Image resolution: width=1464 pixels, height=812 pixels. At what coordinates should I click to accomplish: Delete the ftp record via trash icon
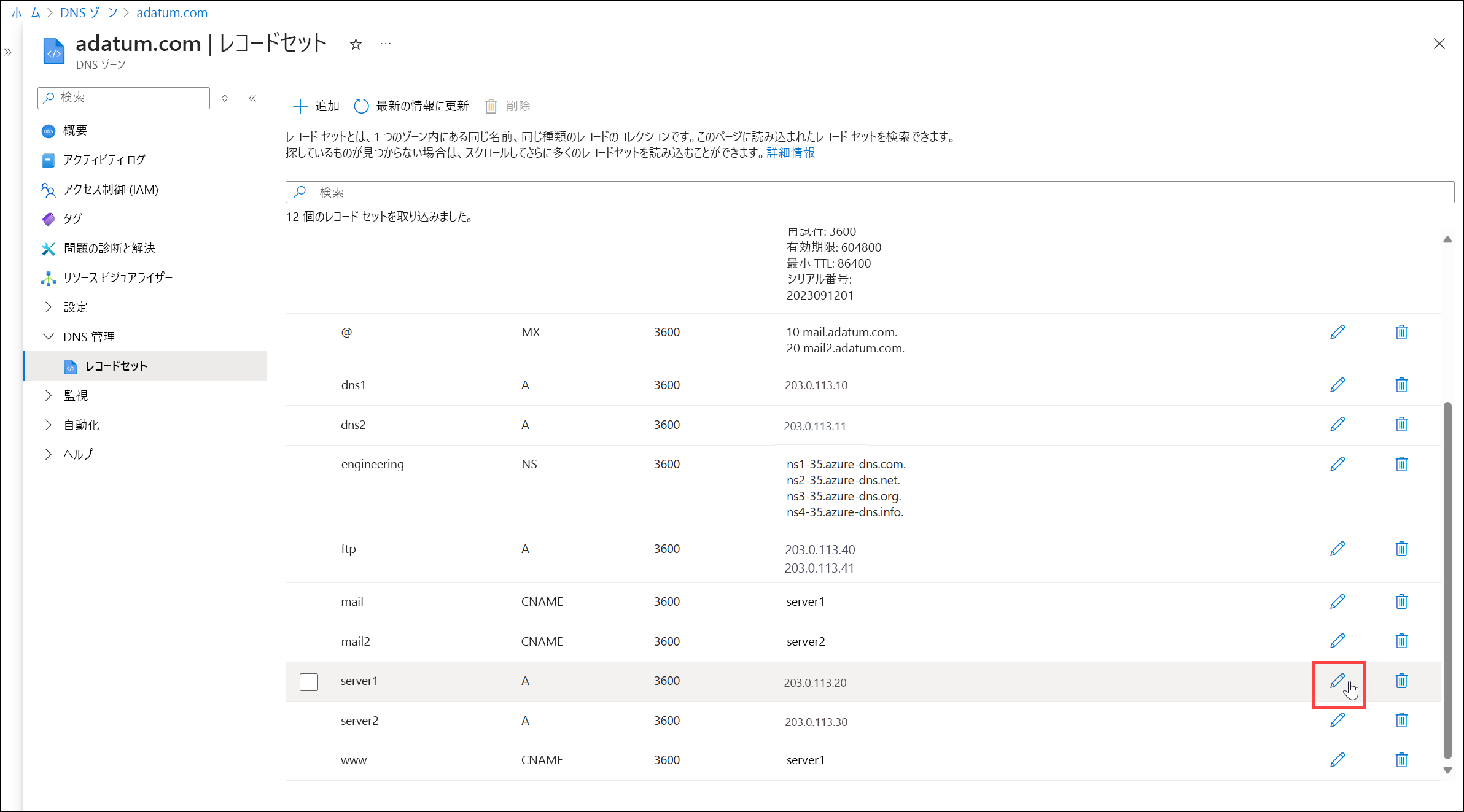pyautogui.click(x=1401, y=549)
